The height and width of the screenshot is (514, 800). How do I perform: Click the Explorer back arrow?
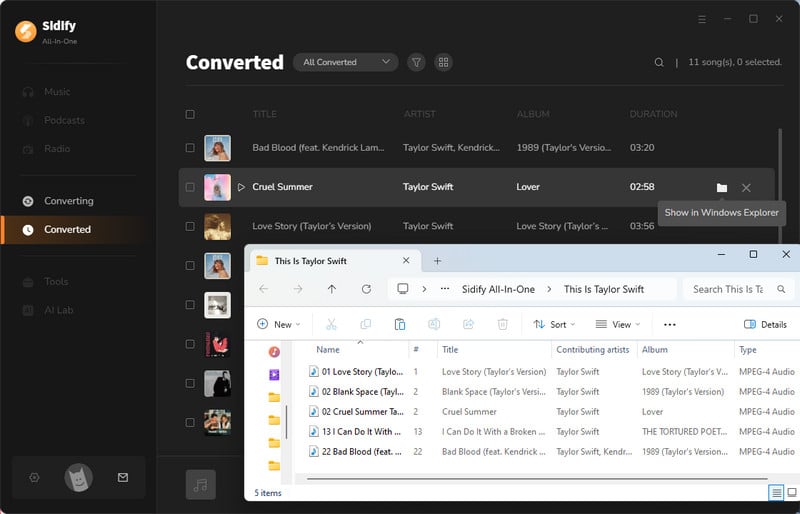pyautogui.click(x=263, y=289)
